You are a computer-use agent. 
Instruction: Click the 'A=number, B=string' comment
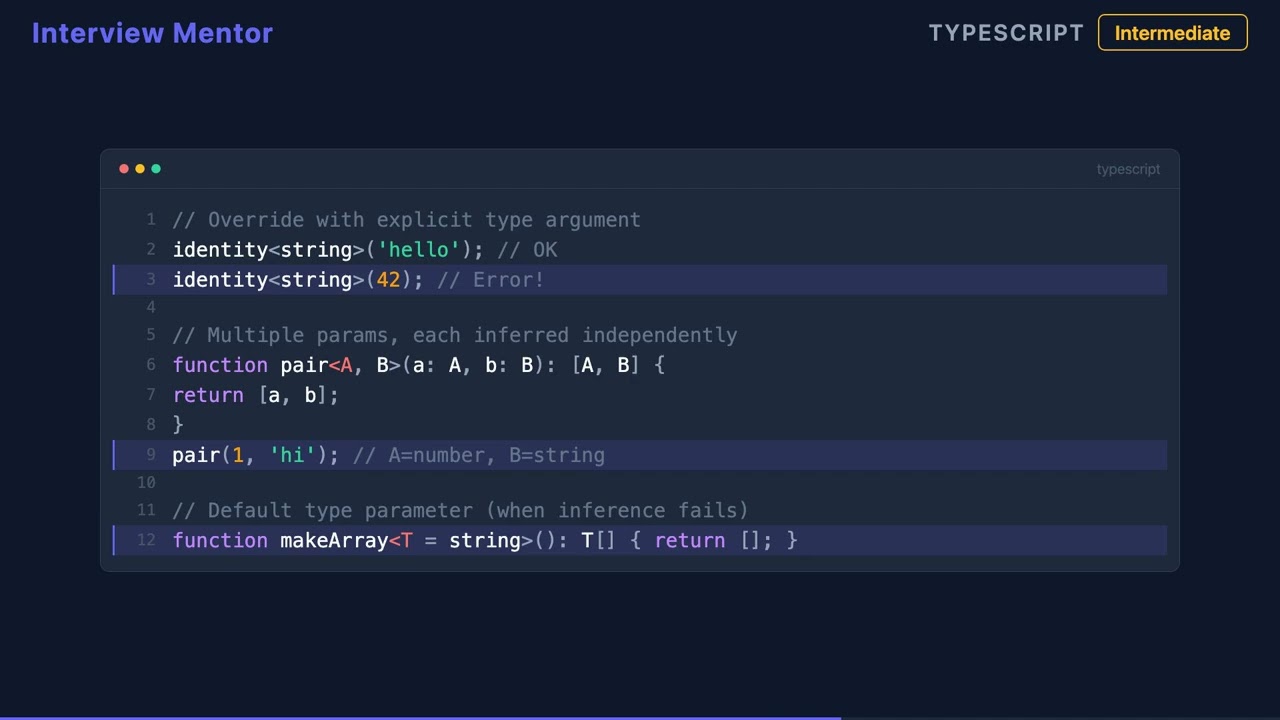point(479,455)
